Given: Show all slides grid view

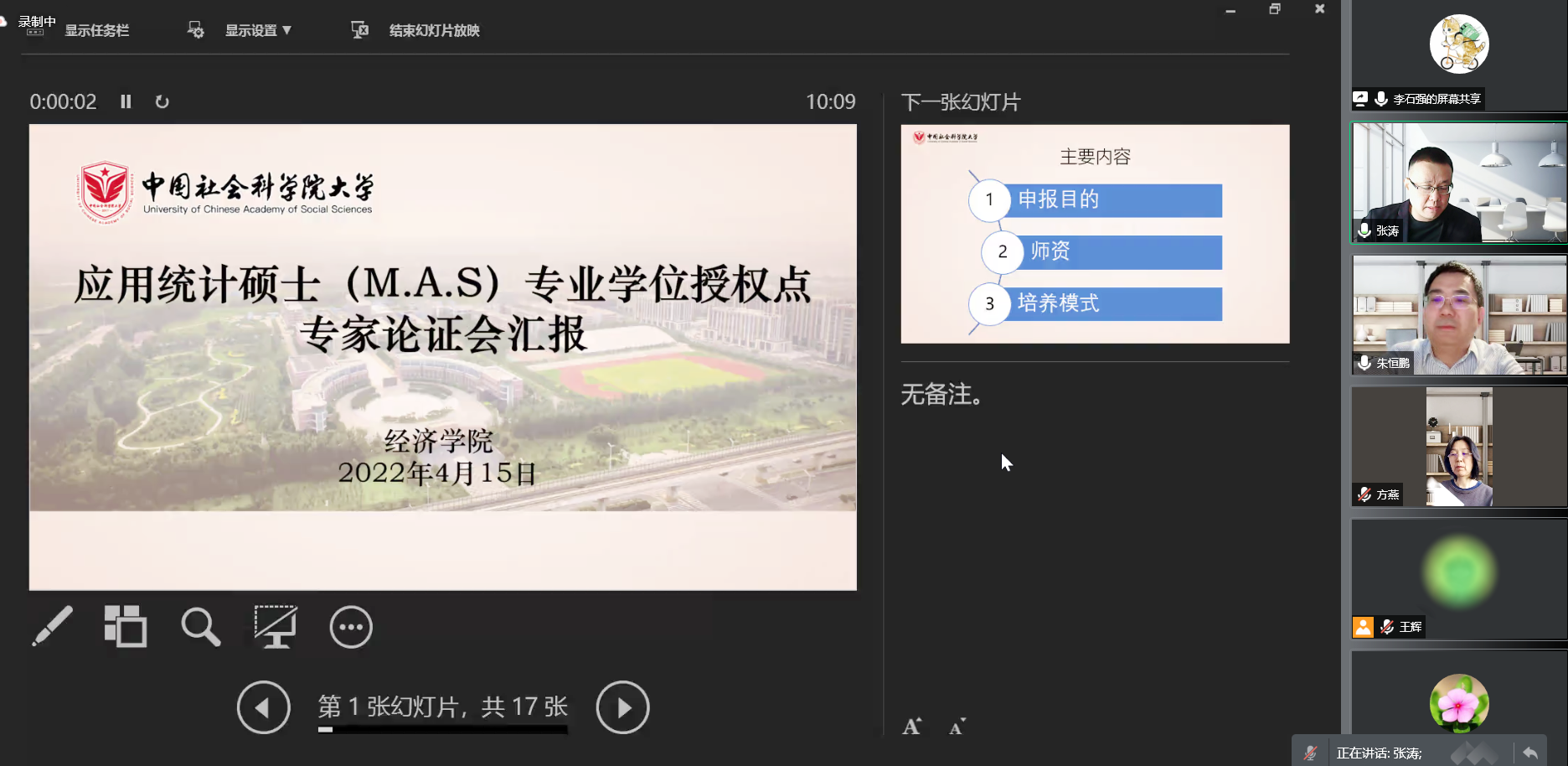Looking at the screenshot, I should (126, 626).
